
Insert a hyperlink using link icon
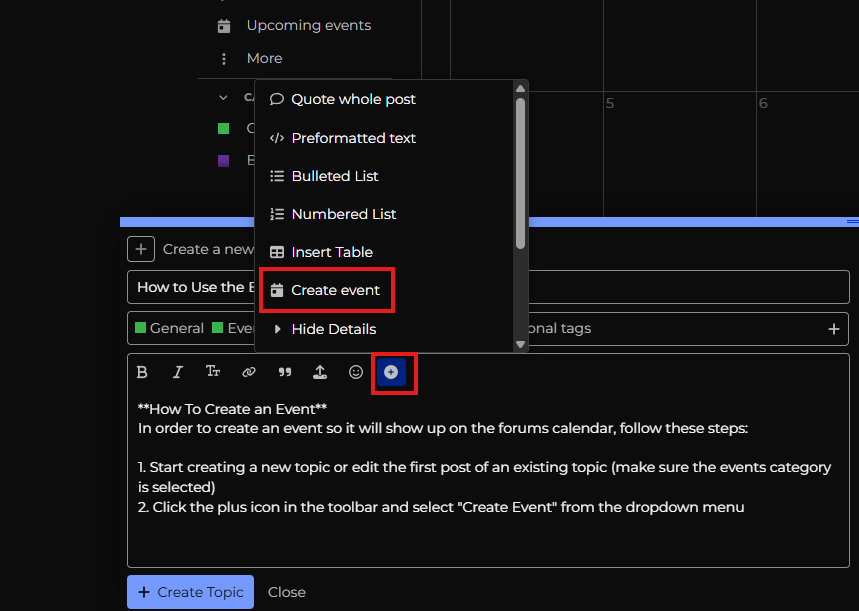point(249,372)
